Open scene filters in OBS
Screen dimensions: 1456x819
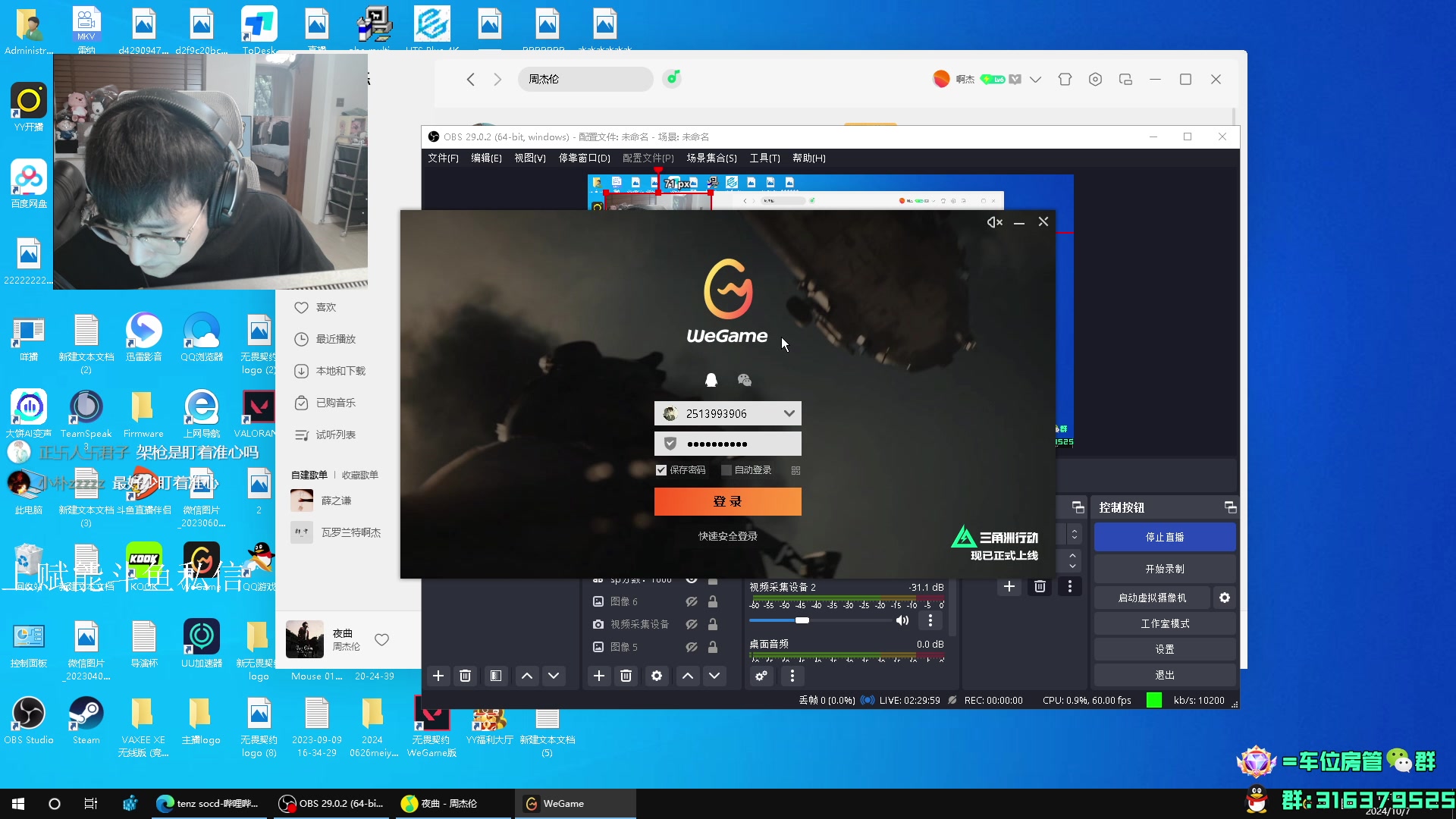496,676
